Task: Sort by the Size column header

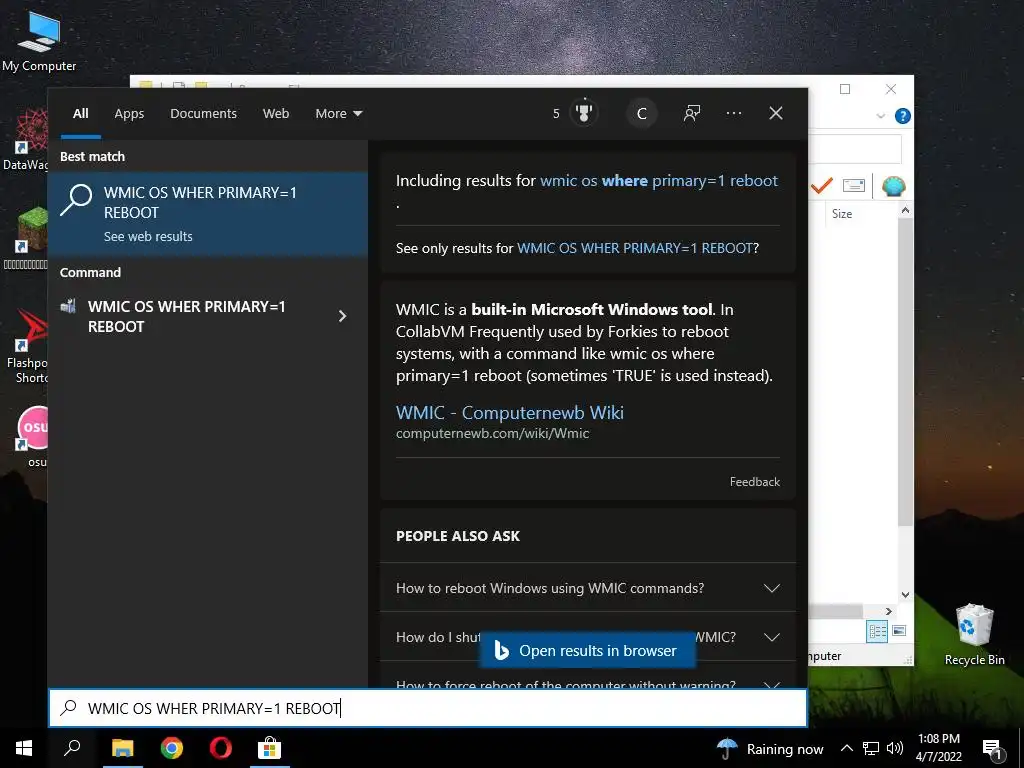Action: (842, 214)
